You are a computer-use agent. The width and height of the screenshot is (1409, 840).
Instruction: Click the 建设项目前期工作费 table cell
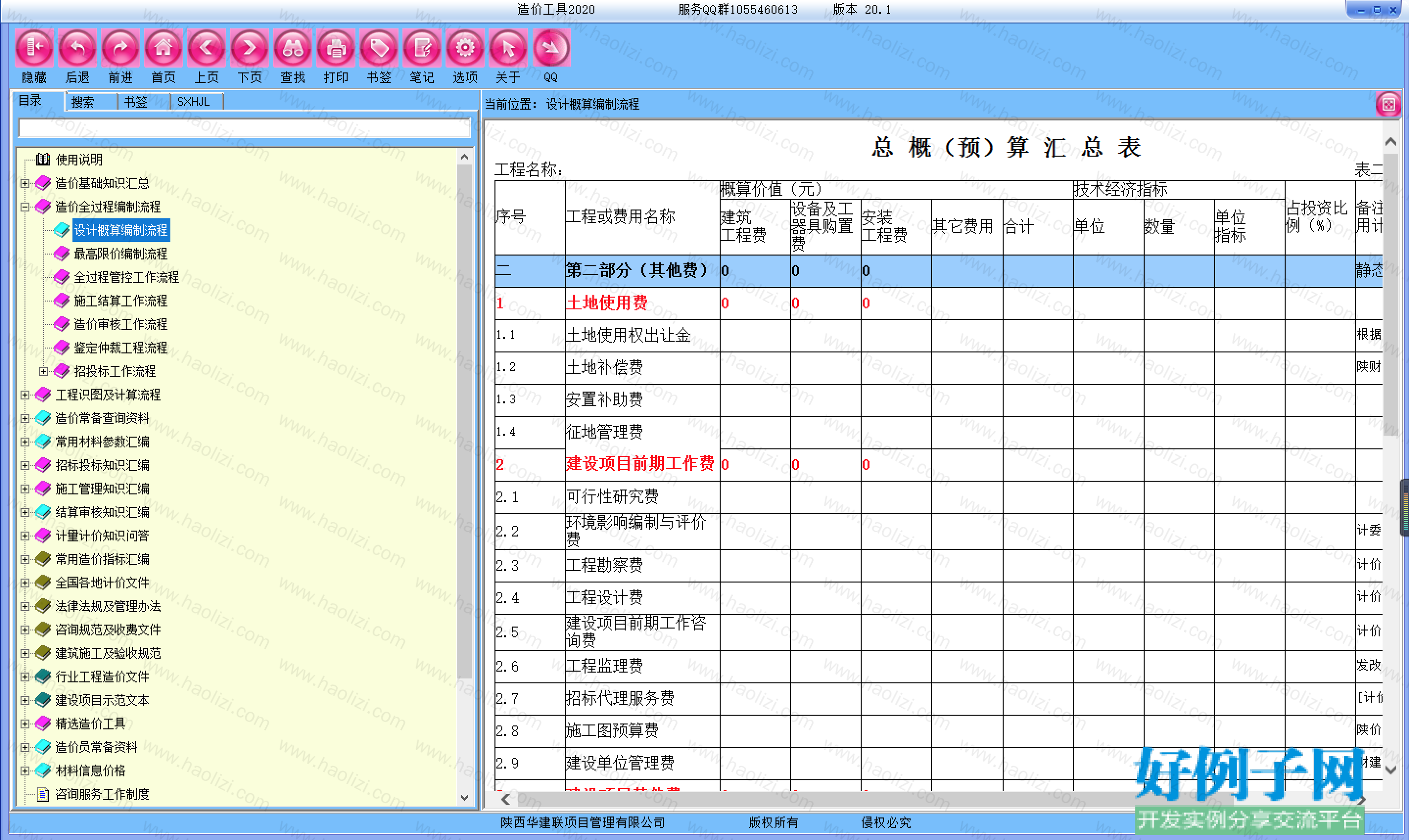pyautogui.click(x=642, y=465)
